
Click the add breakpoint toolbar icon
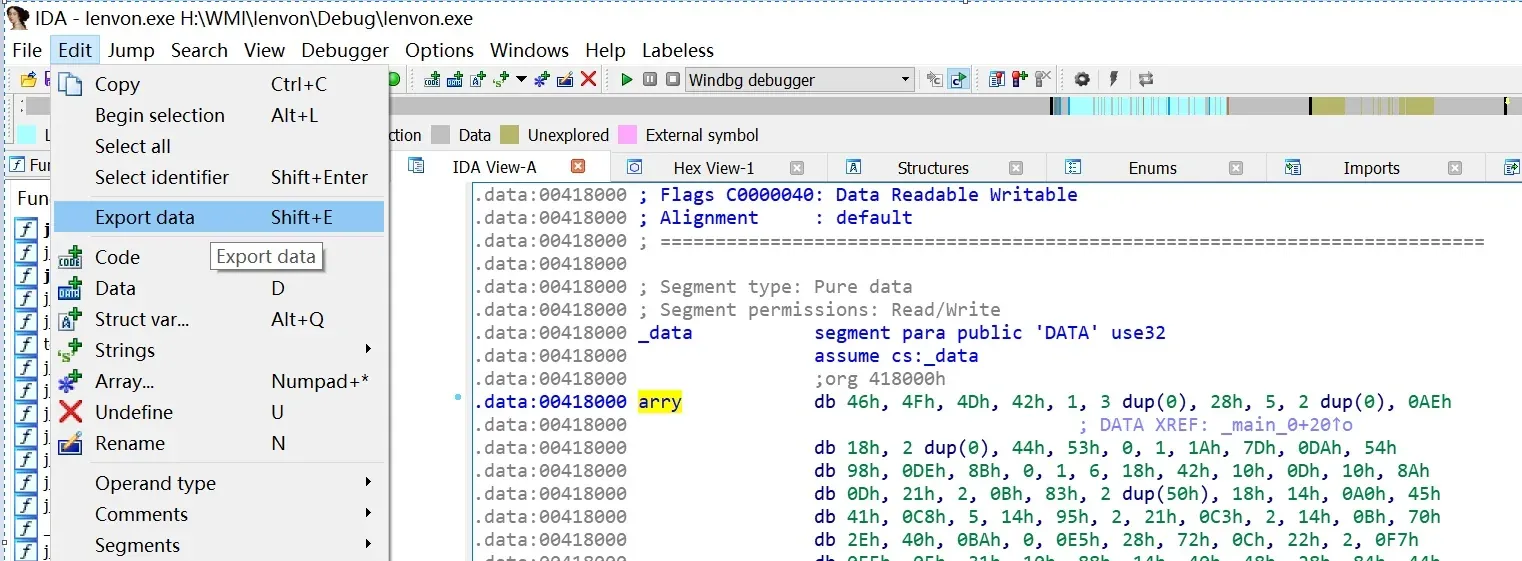pyautogui.click(x=1019, y=79)
